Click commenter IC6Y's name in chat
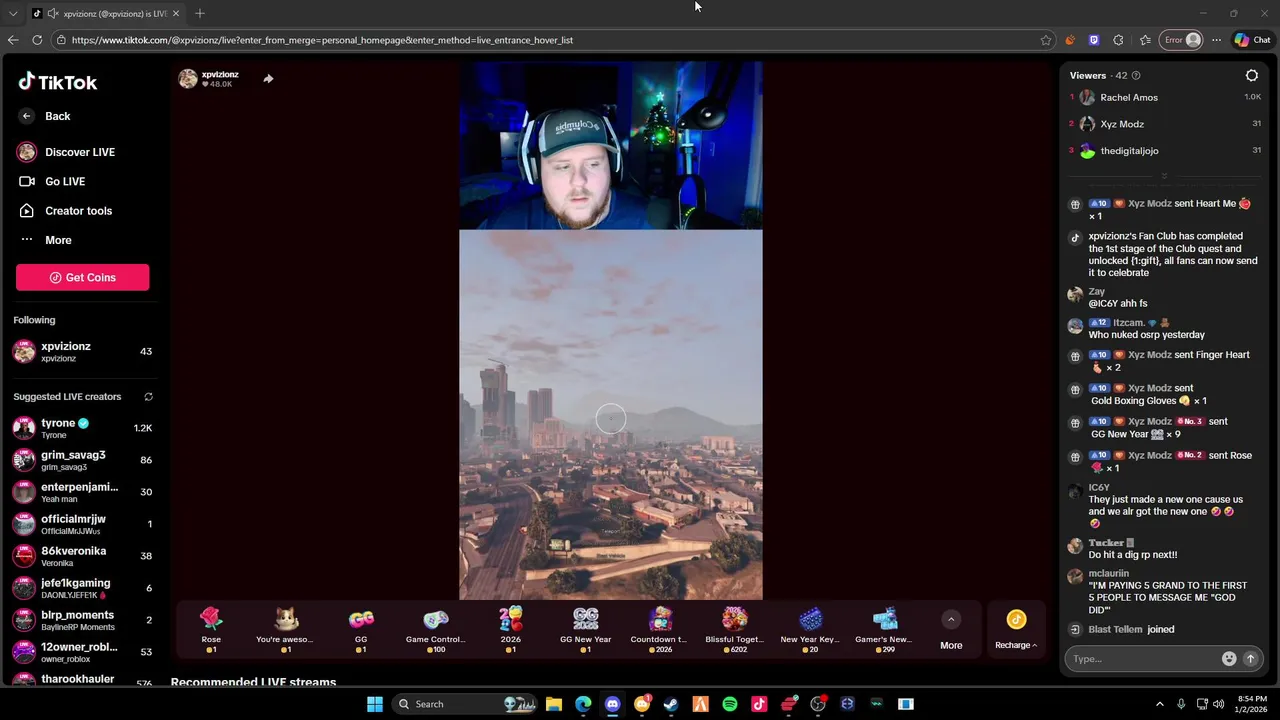The image size is (1280, 720). tap(1099, 488)
